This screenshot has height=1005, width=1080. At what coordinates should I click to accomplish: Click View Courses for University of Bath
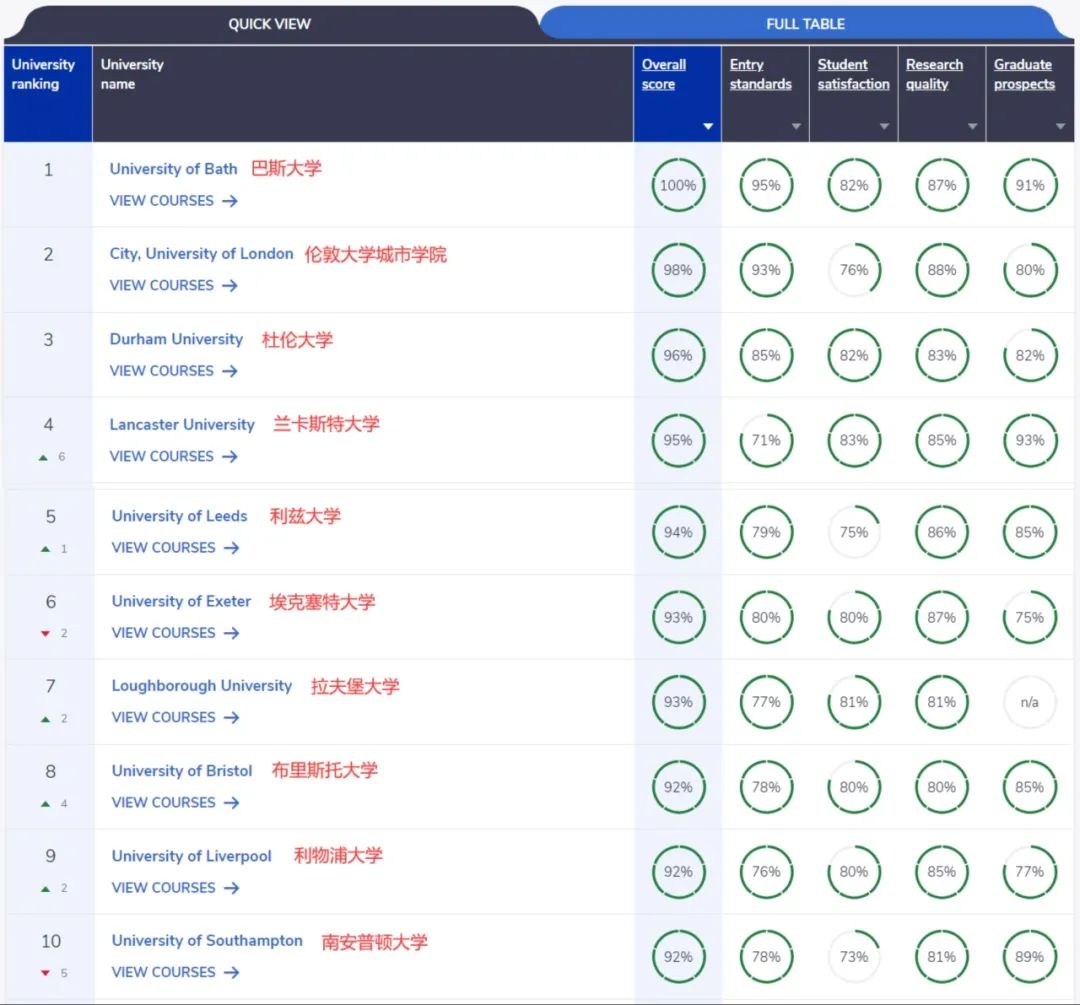pyautogui.click(x=174, y=200)
